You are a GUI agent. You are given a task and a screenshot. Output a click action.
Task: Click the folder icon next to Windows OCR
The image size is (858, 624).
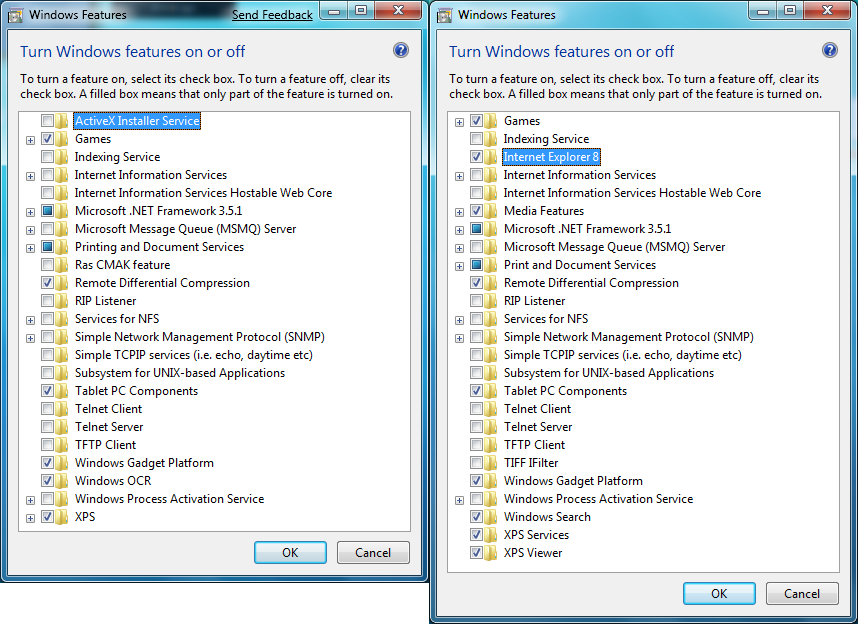pos(64,481)
